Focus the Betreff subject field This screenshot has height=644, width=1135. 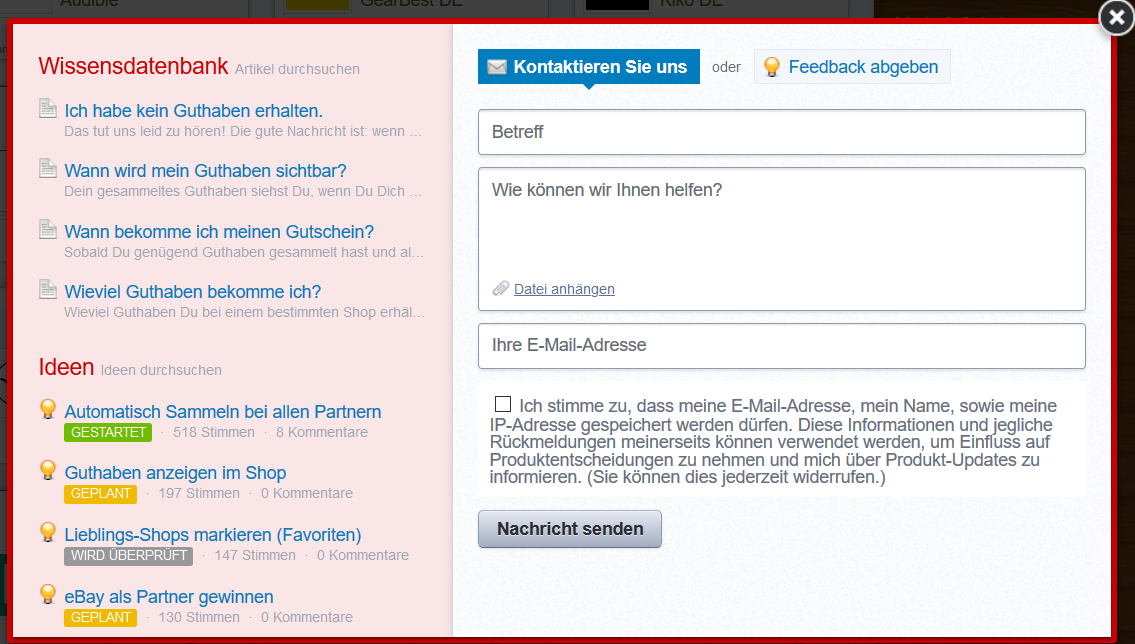click(782, 132)
